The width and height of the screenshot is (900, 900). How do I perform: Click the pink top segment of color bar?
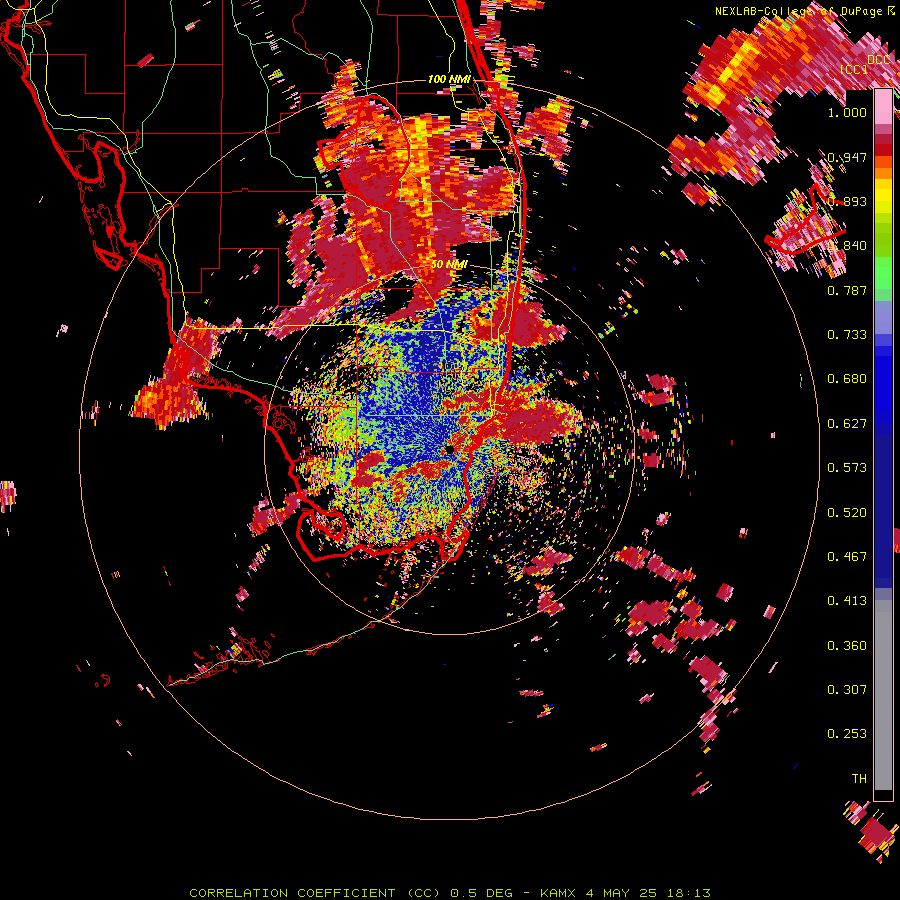[x=883, y=107]
